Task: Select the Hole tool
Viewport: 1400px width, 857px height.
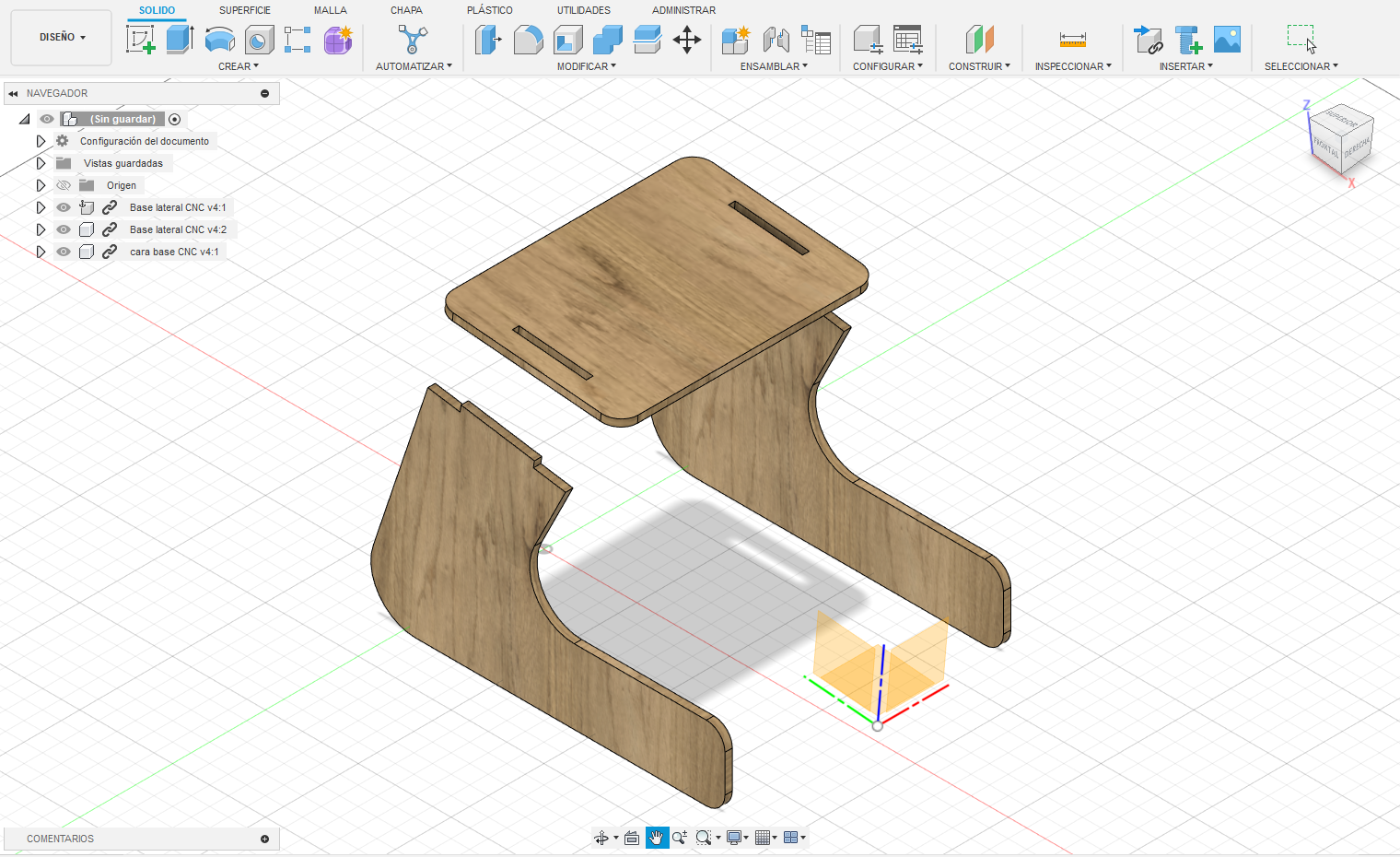Action: [260, 40]
